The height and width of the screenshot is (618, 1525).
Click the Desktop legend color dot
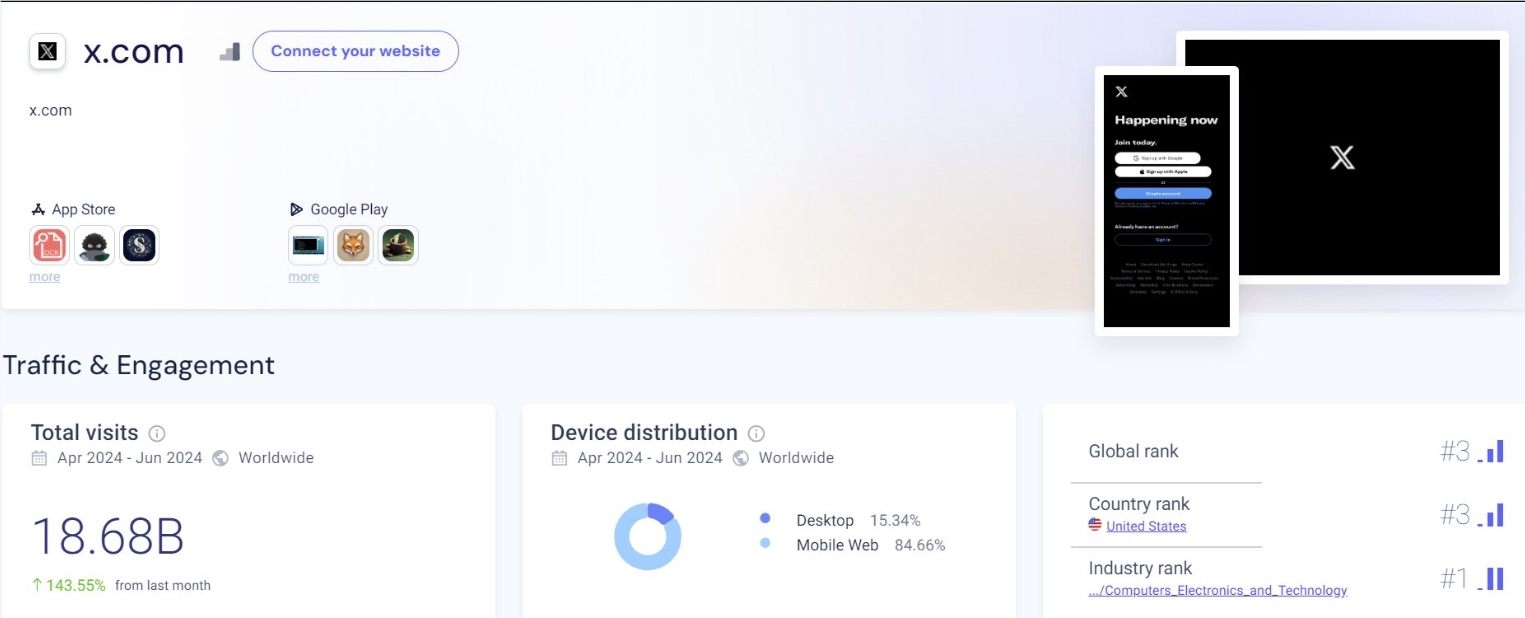click(765, 519)
